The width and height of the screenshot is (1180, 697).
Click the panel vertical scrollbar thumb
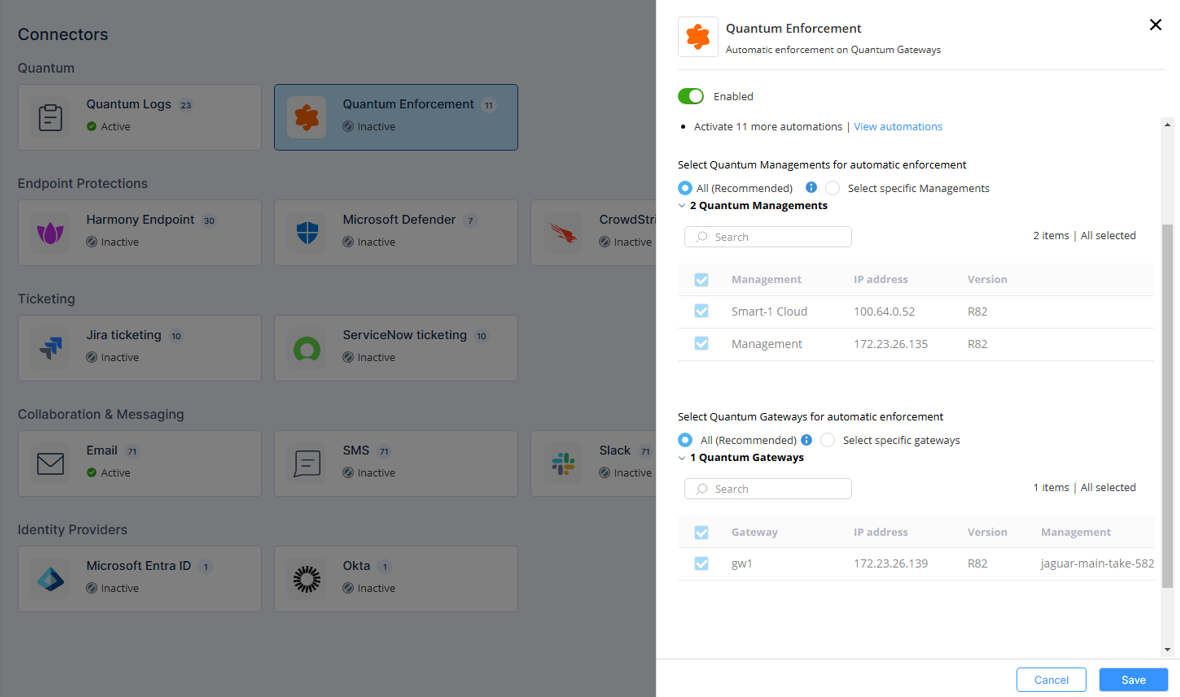[1167, 406]
